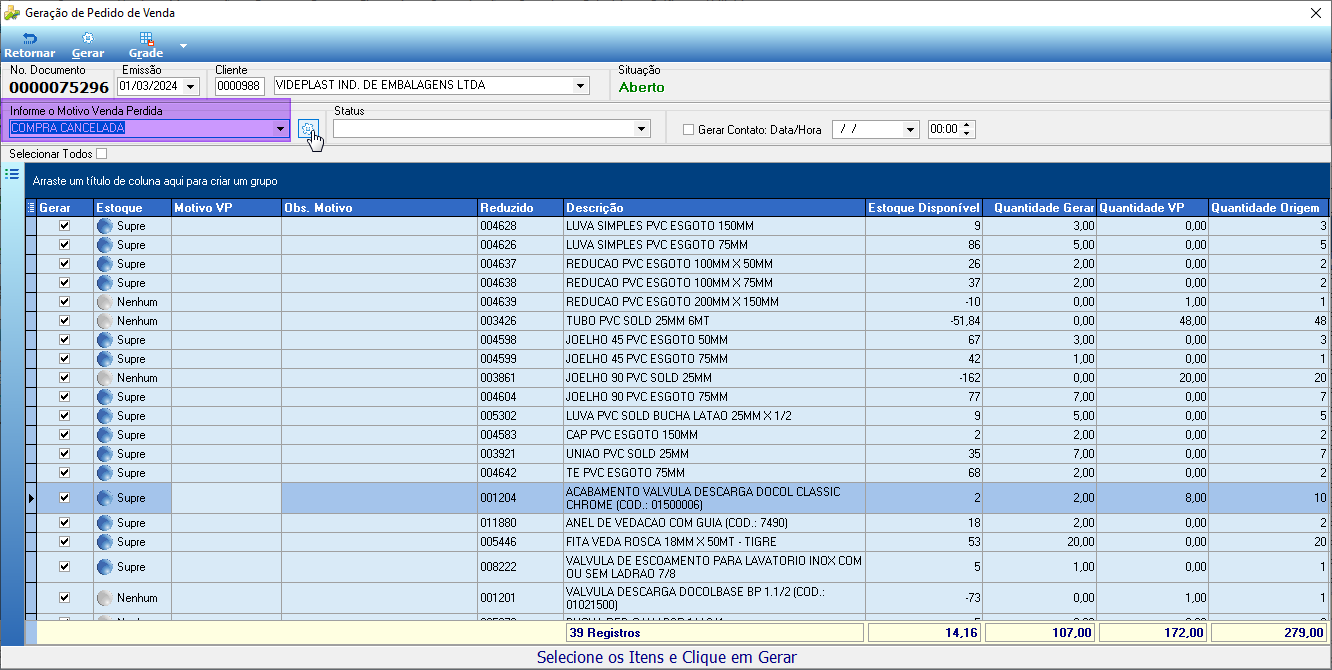Click the Estoque Disponível column header
The image size is (1332, 670).
[923, 207]
